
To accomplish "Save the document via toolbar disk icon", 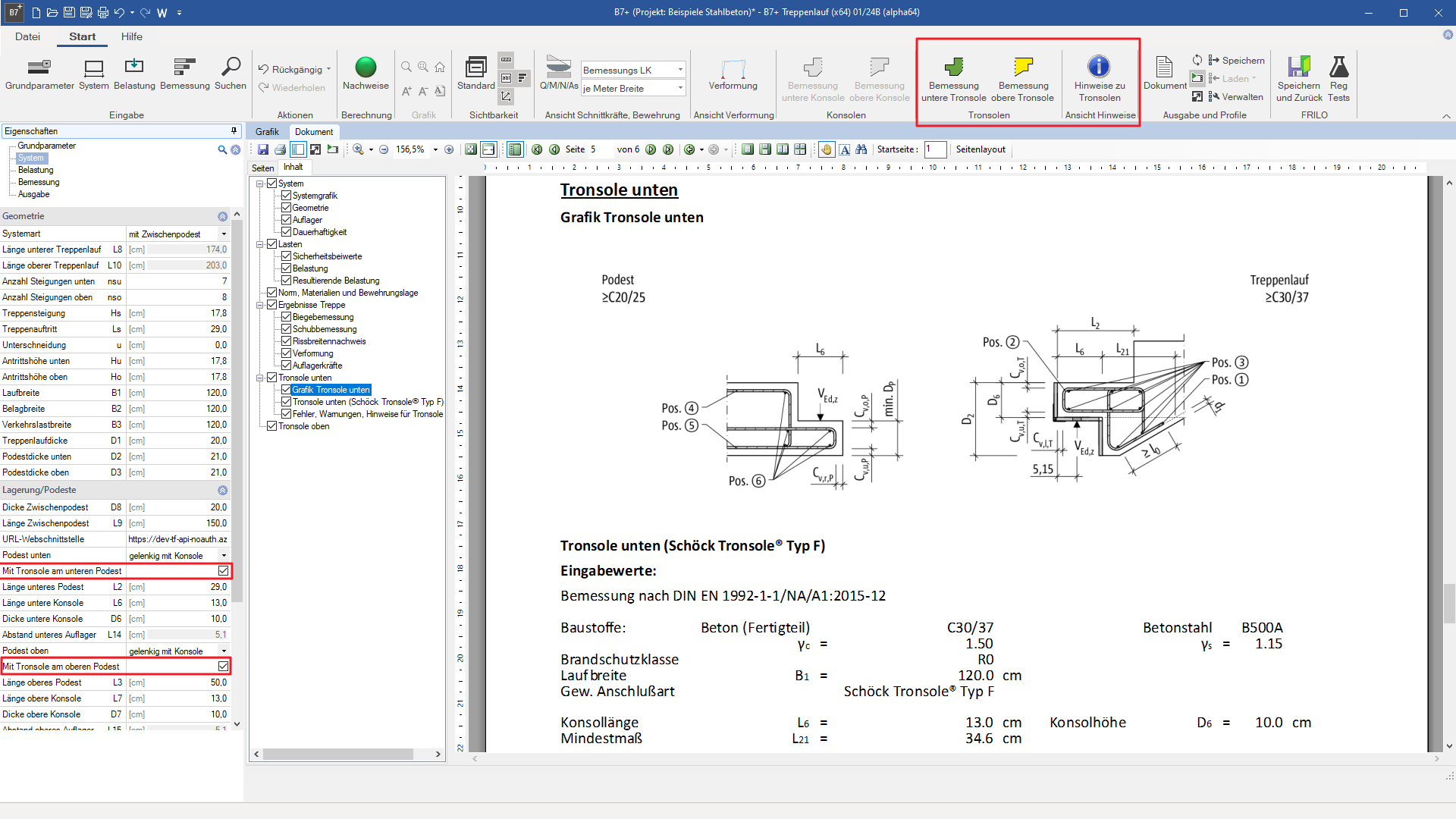I will (263, 149).
